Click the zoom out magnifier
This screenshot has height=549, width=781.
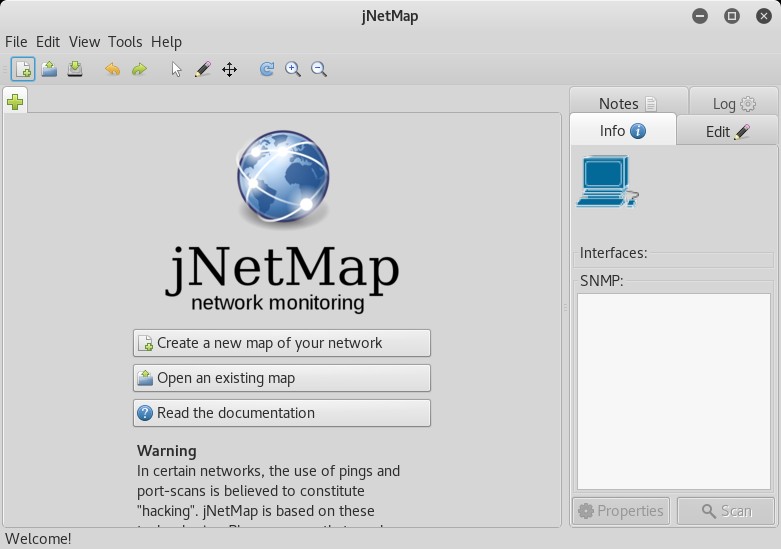pos(319,69)
